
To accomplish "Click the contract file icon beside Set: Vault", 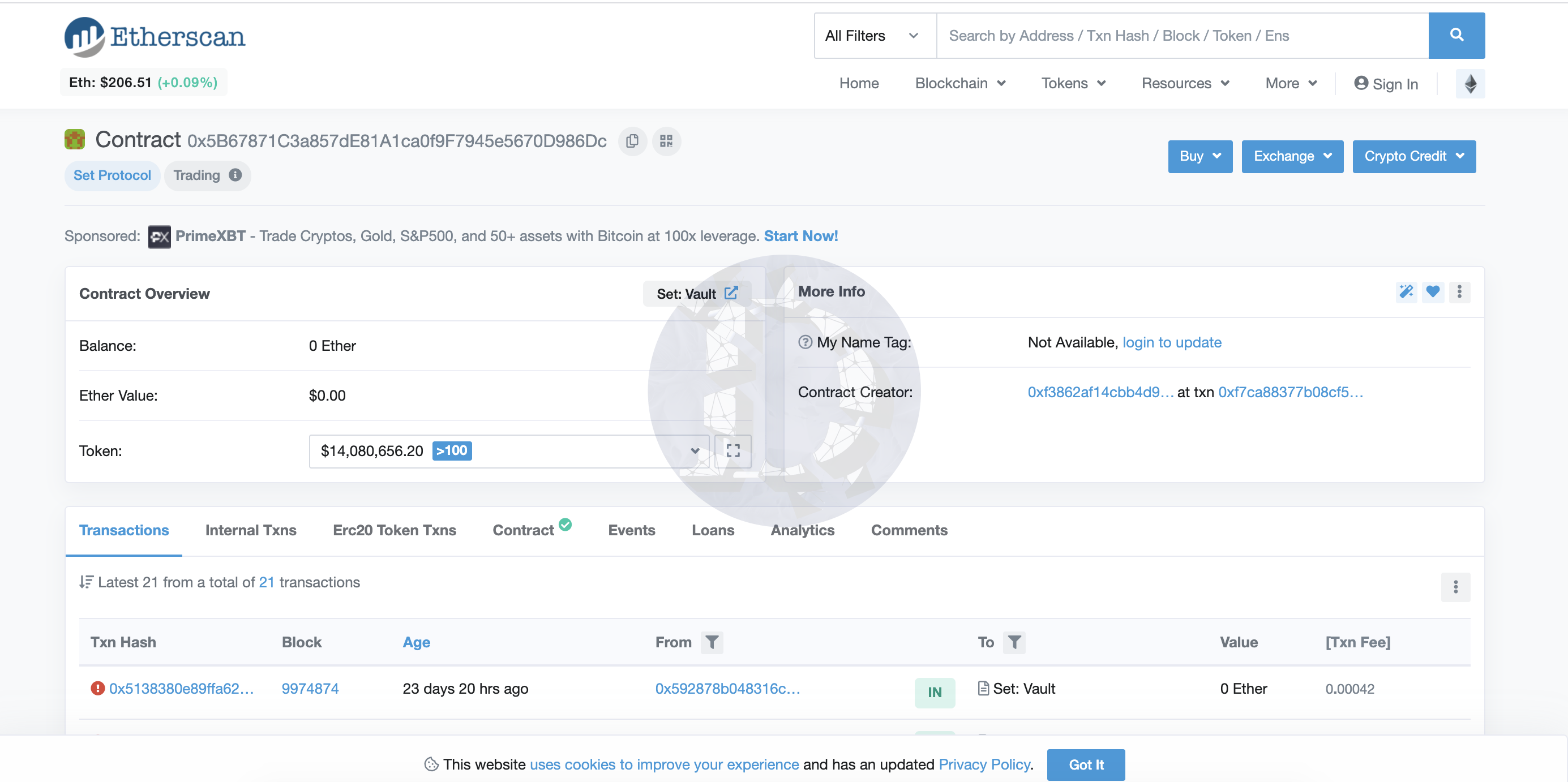I will (983, 688).
